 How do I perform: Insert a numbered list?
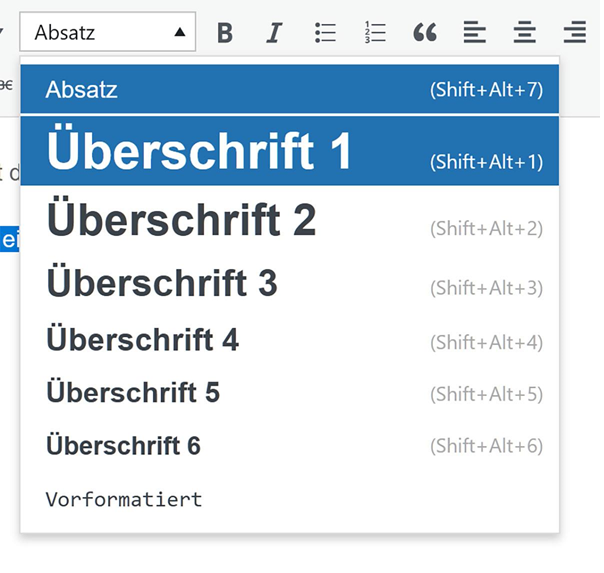(x=375, y=33)
